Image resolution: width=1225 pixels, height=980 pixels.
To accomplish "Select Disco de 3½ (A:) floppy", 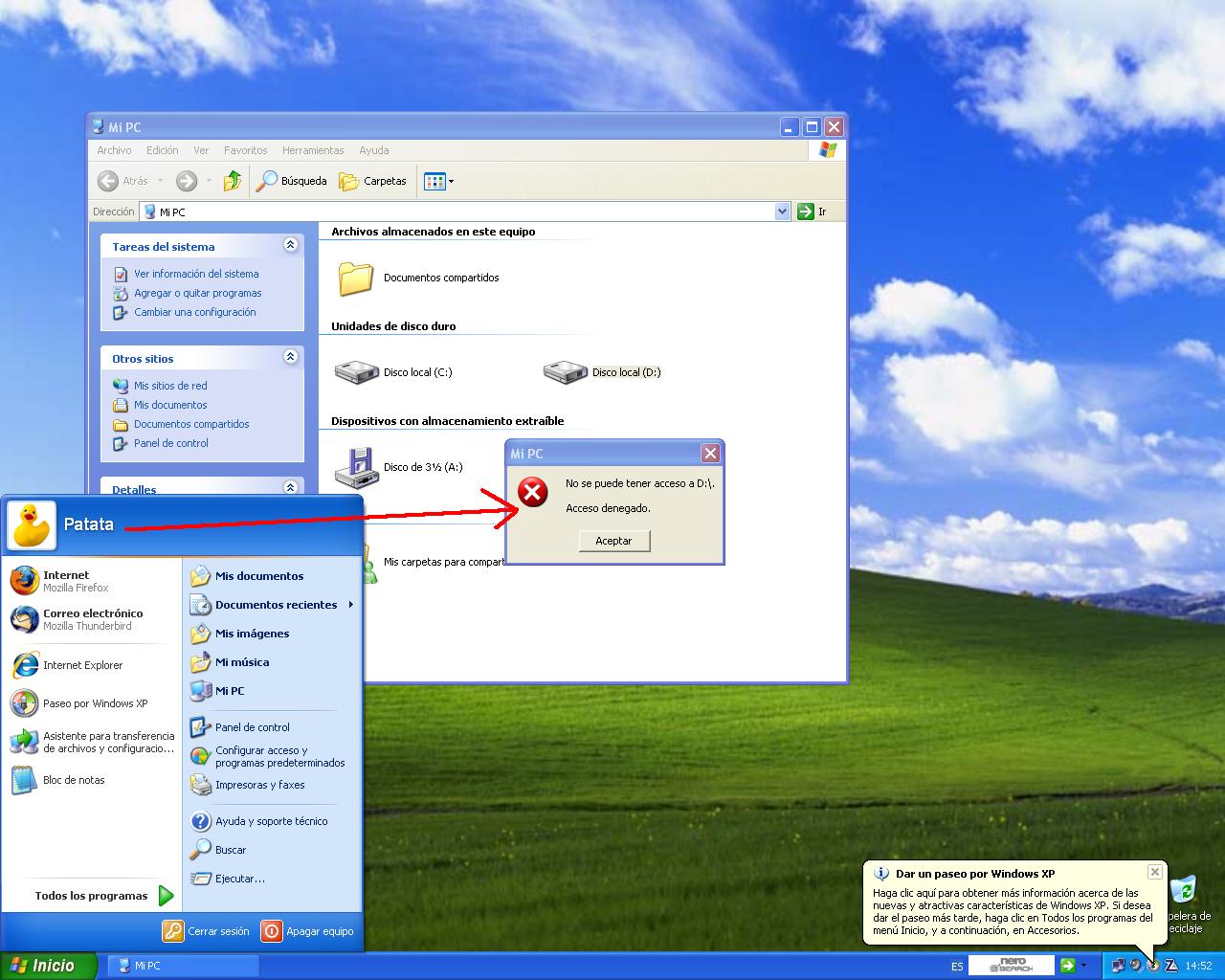I will click(x=398, y=467).
